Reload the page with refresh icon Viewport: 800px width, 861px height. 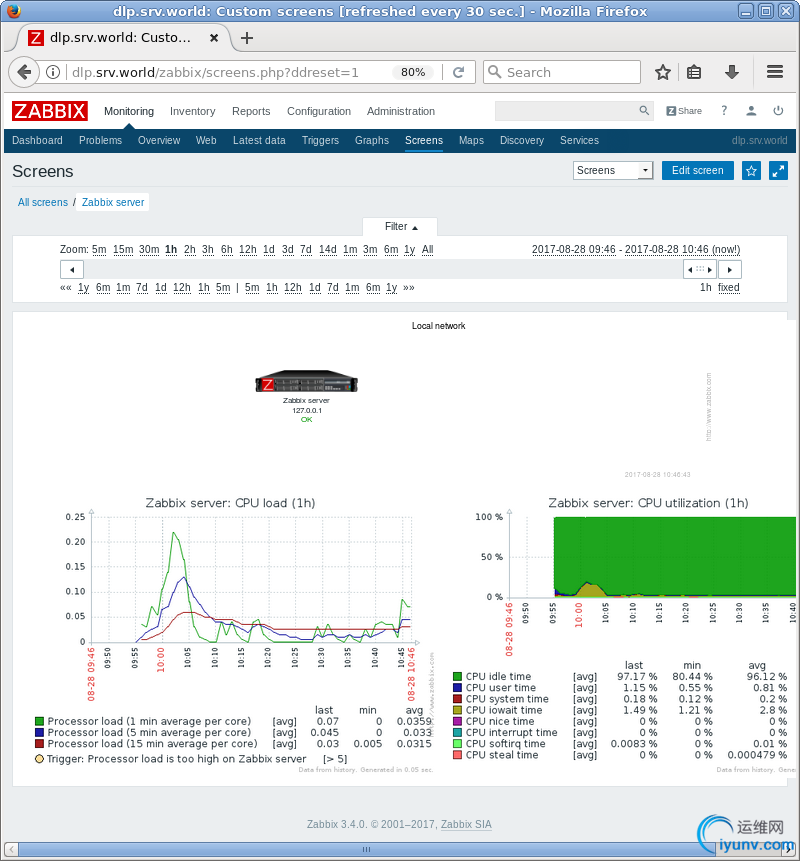pos(458,72)
